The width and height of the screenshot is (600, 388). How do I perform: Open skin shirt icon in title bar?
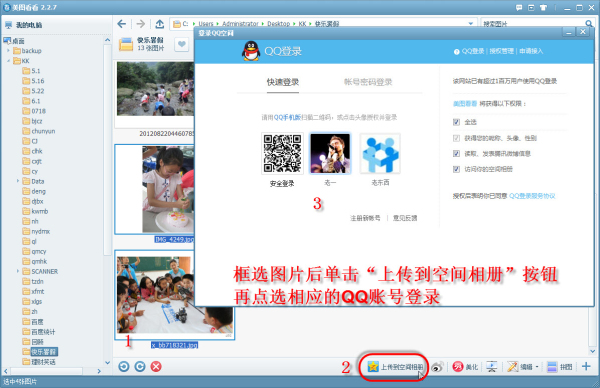pyautogui.click(x=543, y=7)
